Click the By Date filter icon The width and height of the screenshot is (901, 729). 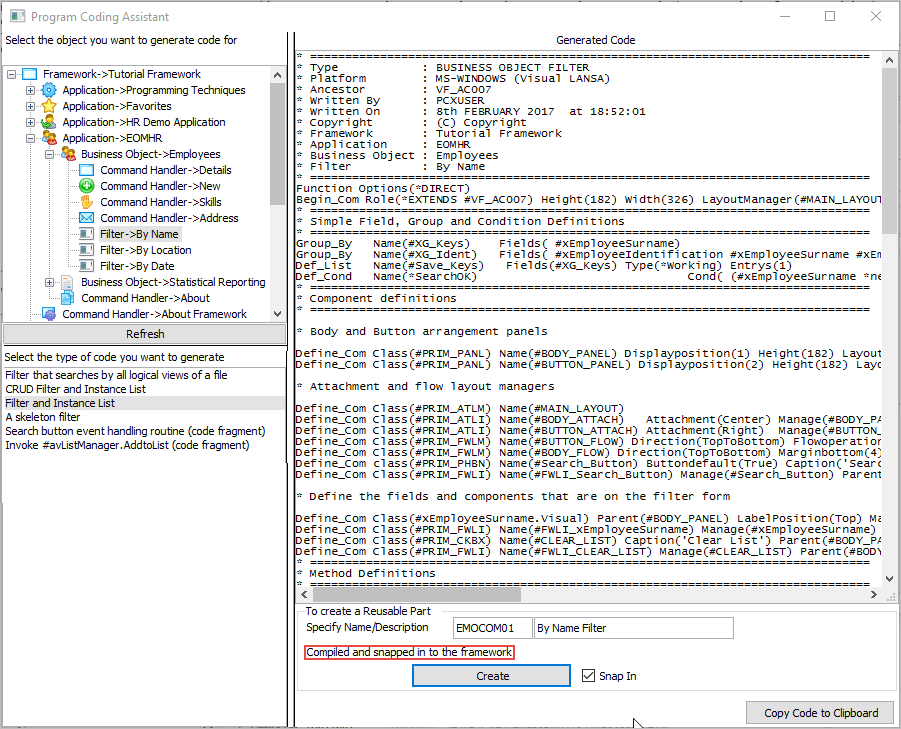[x=86, y=266]
